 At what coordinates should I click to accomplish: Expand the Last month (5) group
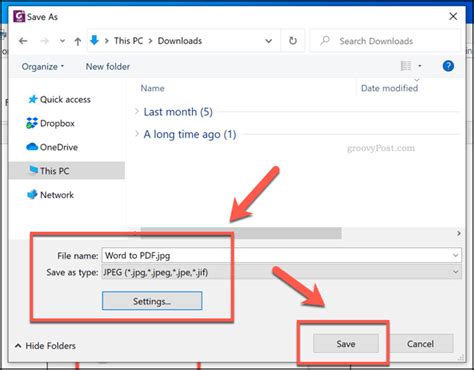[x=137, y=111]
